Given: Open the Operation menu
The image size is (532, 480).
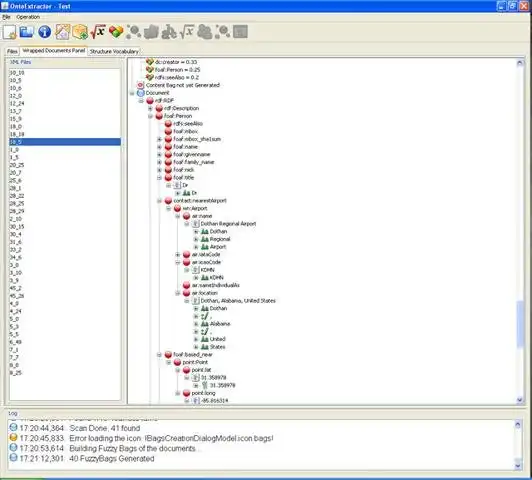Looking at the screenshot, I should pos(28,17).
